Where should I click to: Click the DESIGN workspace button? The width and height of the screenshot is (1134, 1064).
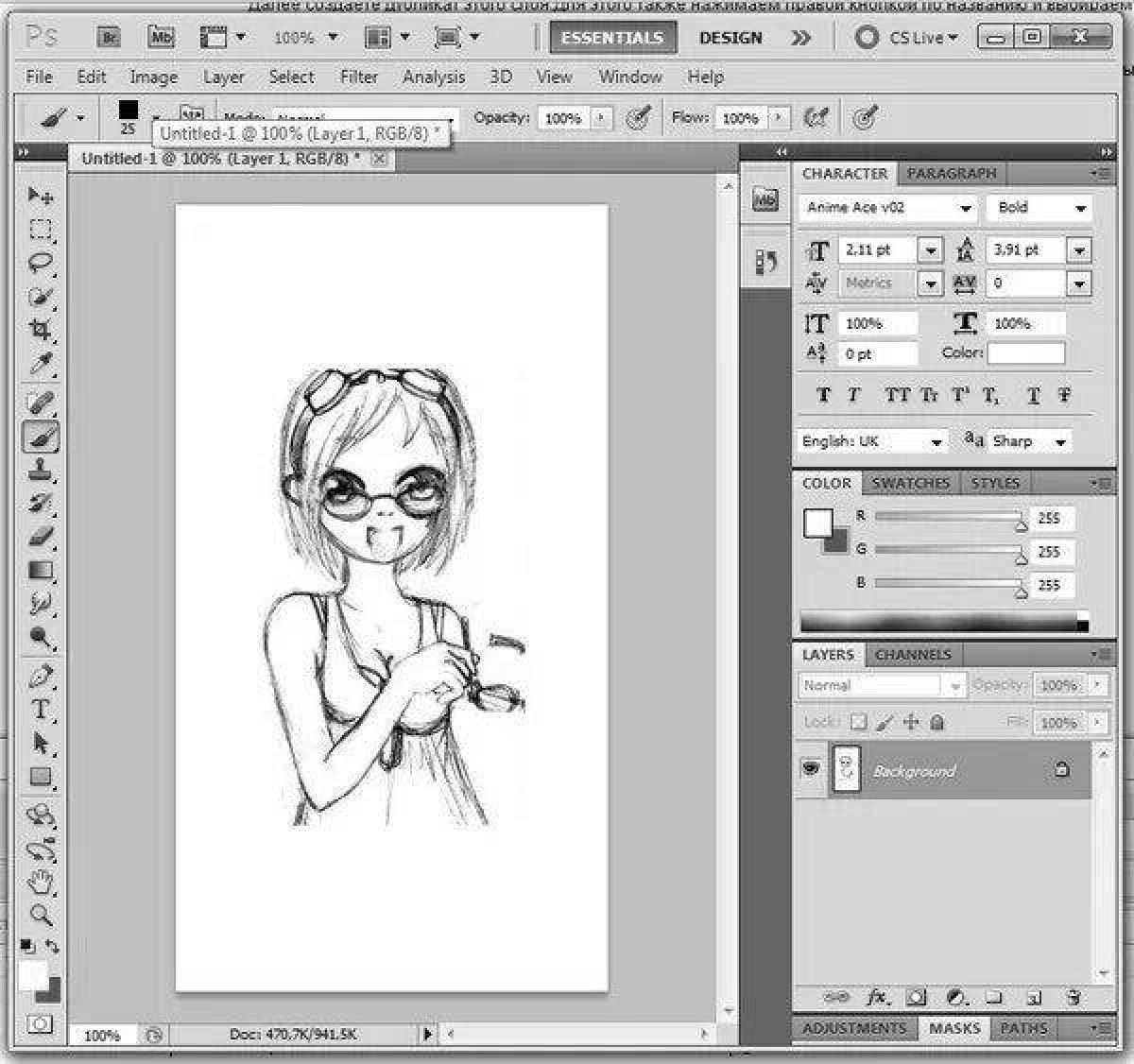click(730, 38)
